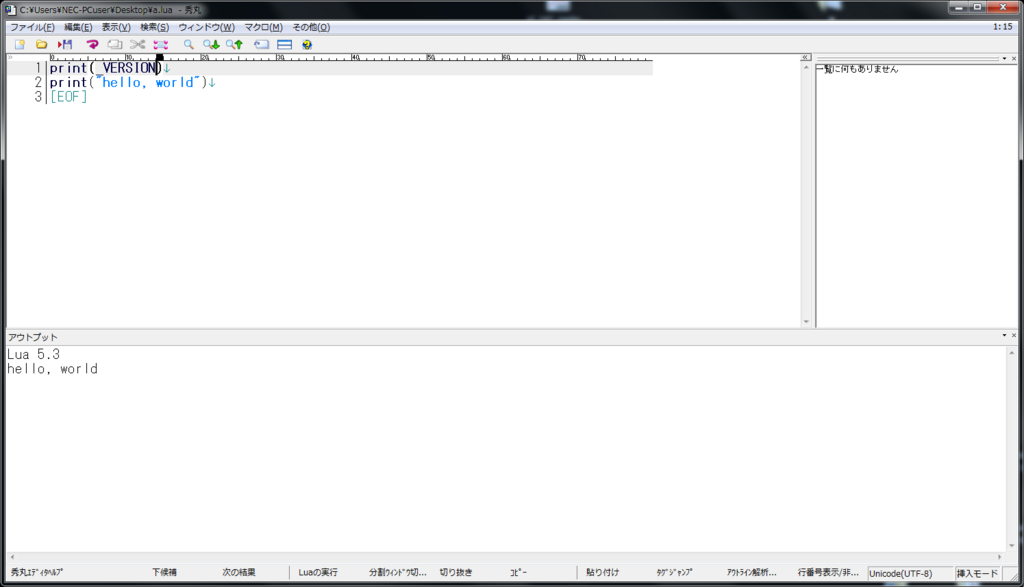Click the コピー function key button
The height and width of the screenshot is (587, 1024).
pos(519,573)
